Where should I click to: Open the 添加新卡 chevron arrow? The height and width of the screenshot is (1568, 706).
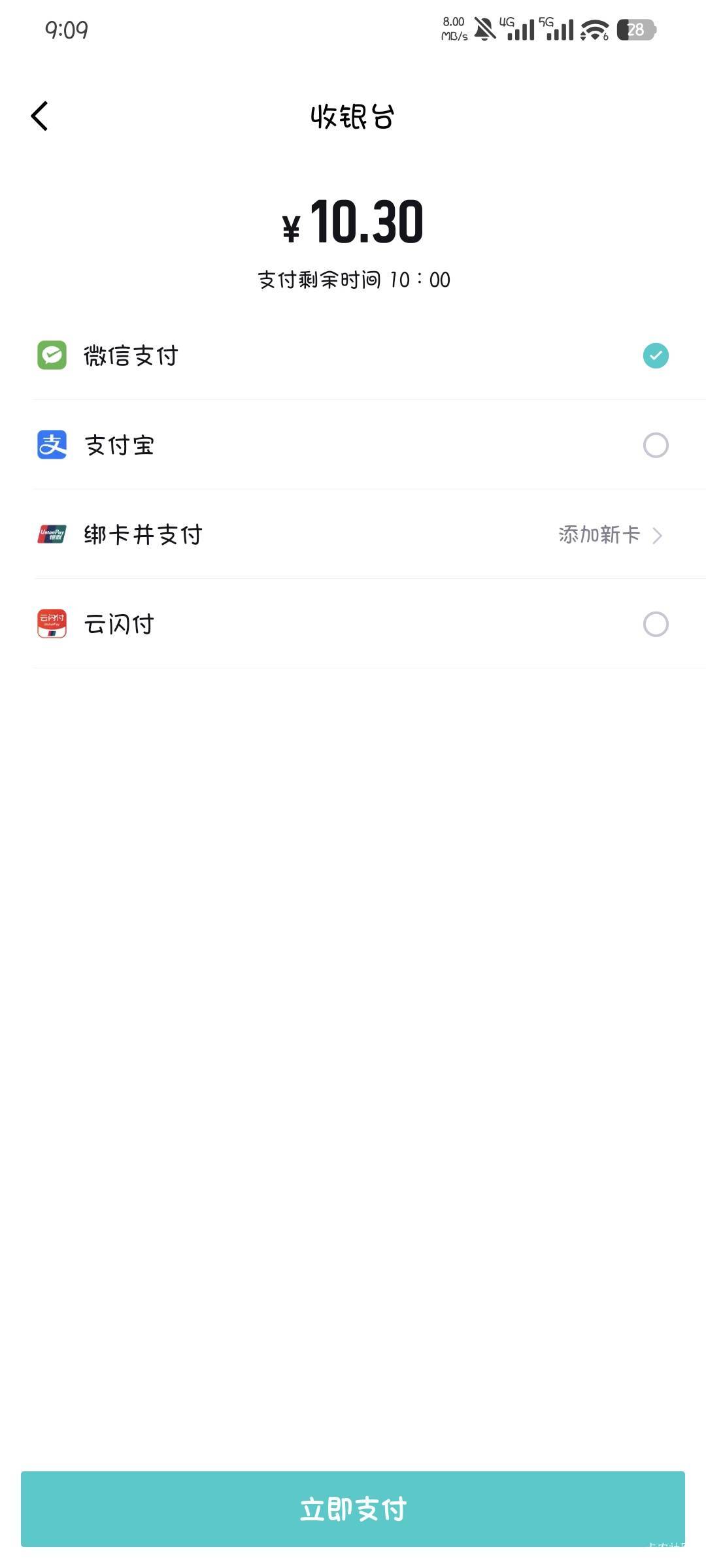[658, 536]
